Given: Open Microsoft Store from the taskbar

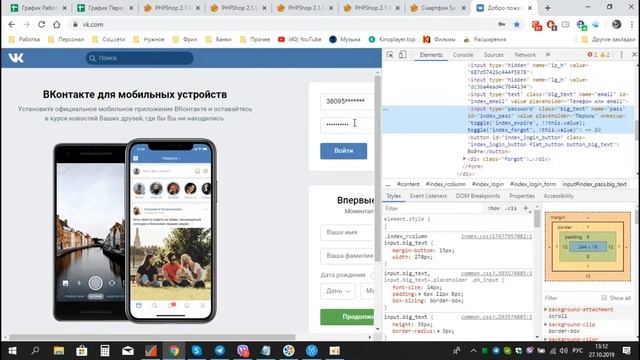Looking at the screenshot, I should (82, 351).
